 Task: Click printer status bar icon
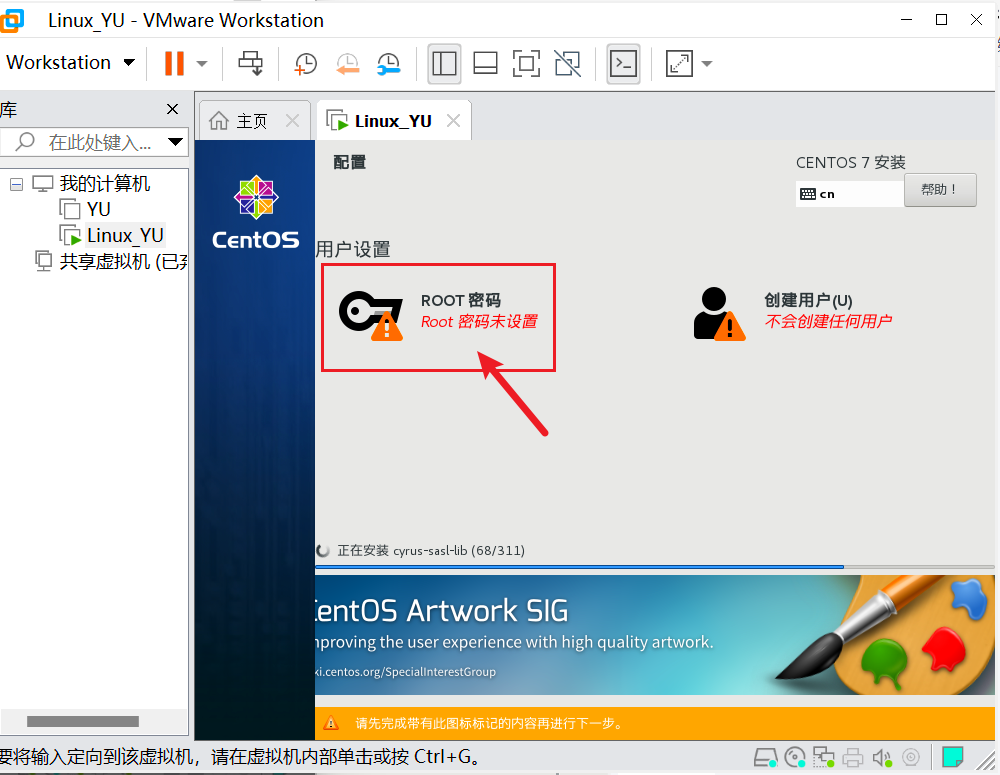point(853,758)
